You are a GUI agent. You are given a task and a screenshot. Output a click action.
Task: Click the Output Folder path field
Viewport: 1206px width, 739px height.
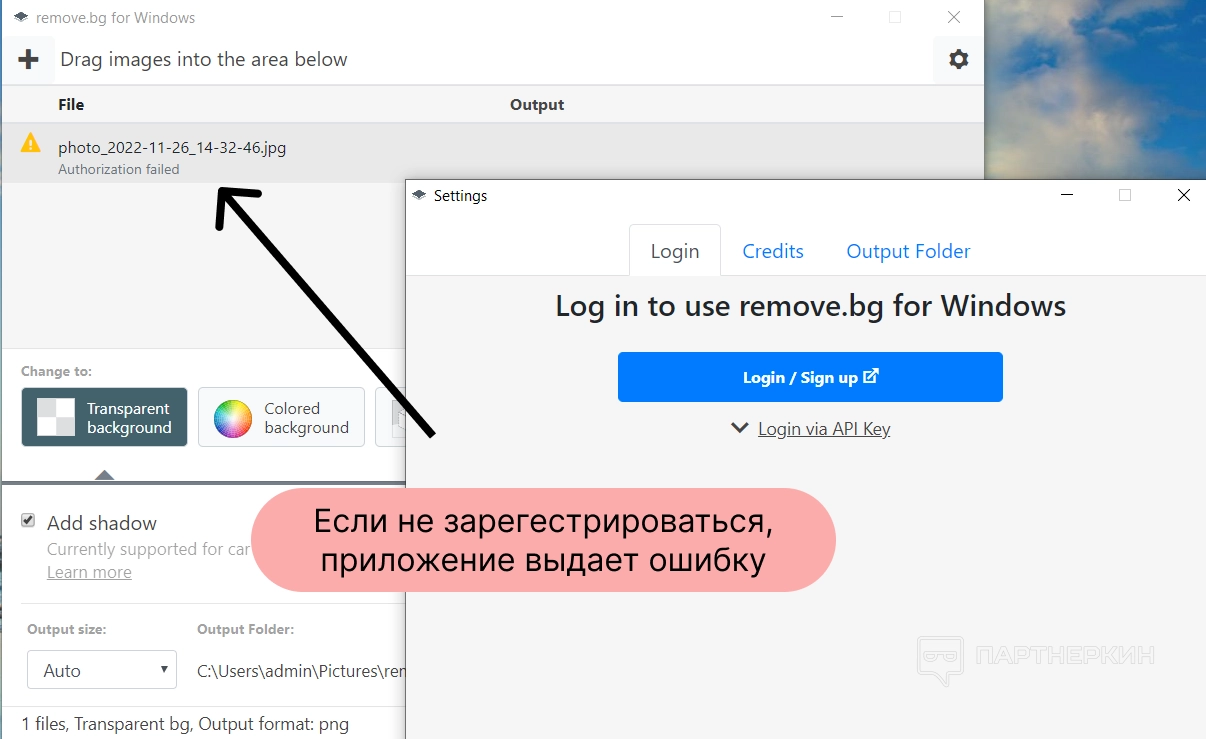pyautogui.click(x=300, y=670)
